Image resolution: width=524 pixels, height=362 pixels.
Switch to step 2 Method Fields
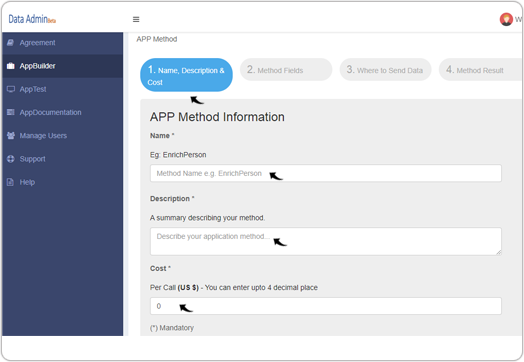point(286,70)
